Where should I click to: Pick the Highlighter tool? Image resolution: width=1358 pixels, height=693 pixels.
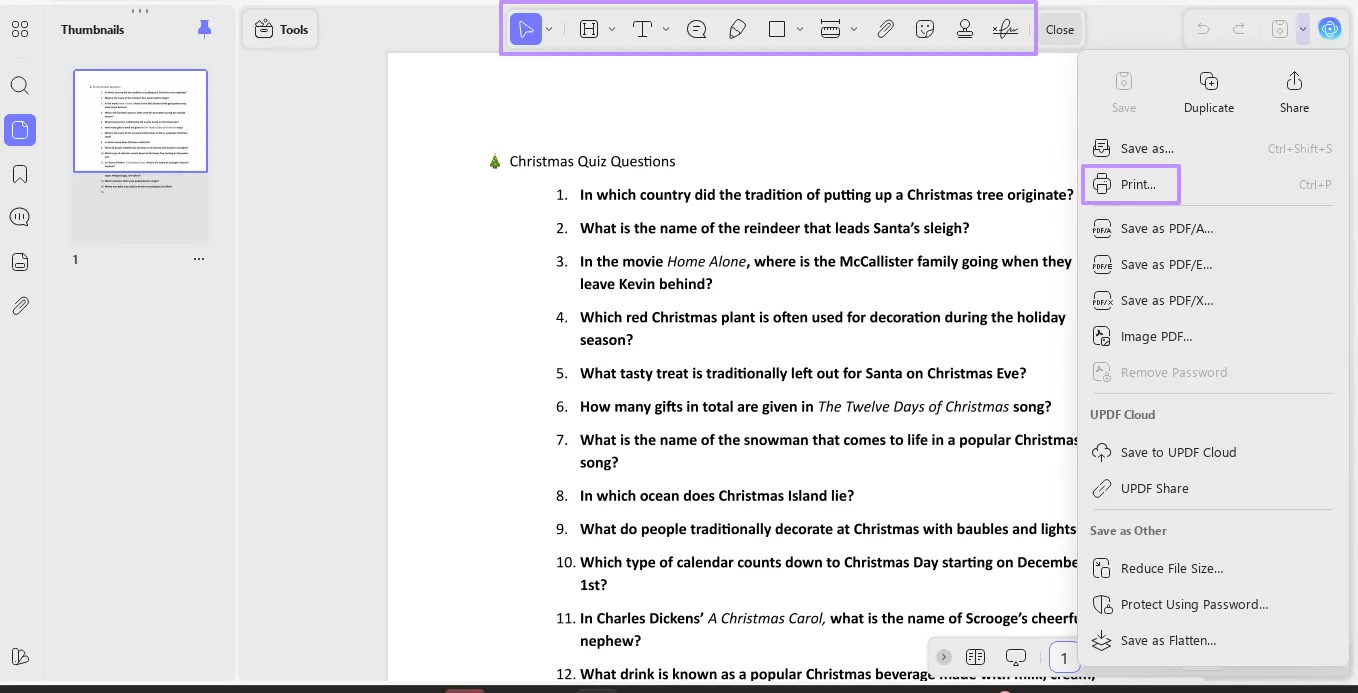click(x=738, y=29)
